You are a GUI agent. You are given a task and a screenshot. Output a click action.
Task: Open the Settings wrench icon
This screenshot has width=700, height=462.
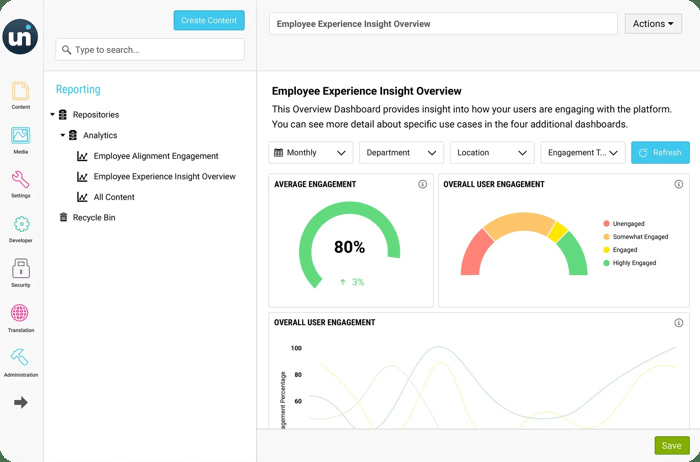21,179
